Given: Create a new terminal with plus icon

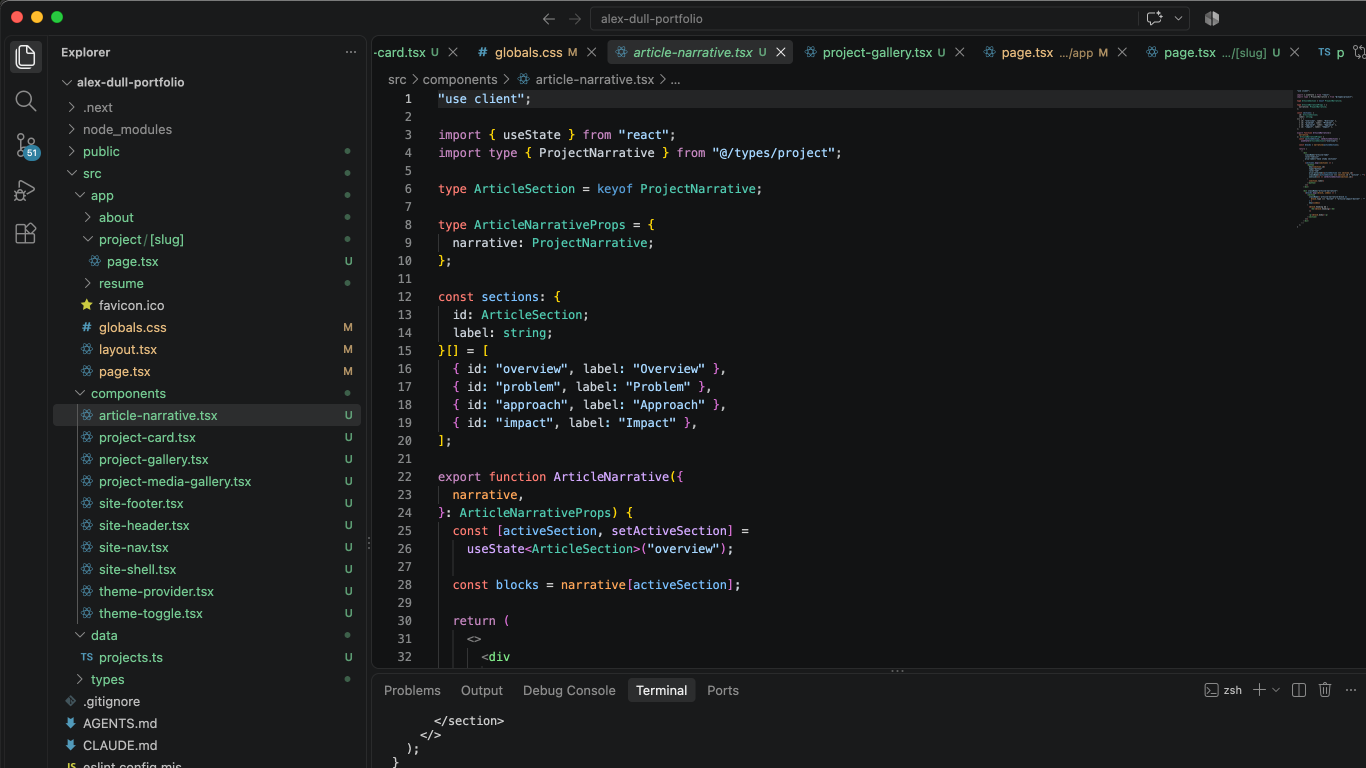Looking at the screenshot, I should [x=1259, y=690].
